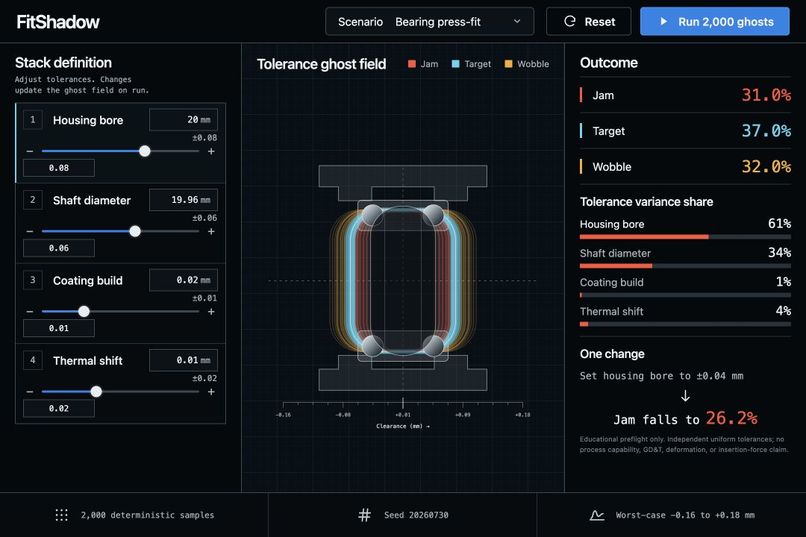806x537 pixels.
Task: Increase Coating build tolerance with plus
Action: pos(211,312)
